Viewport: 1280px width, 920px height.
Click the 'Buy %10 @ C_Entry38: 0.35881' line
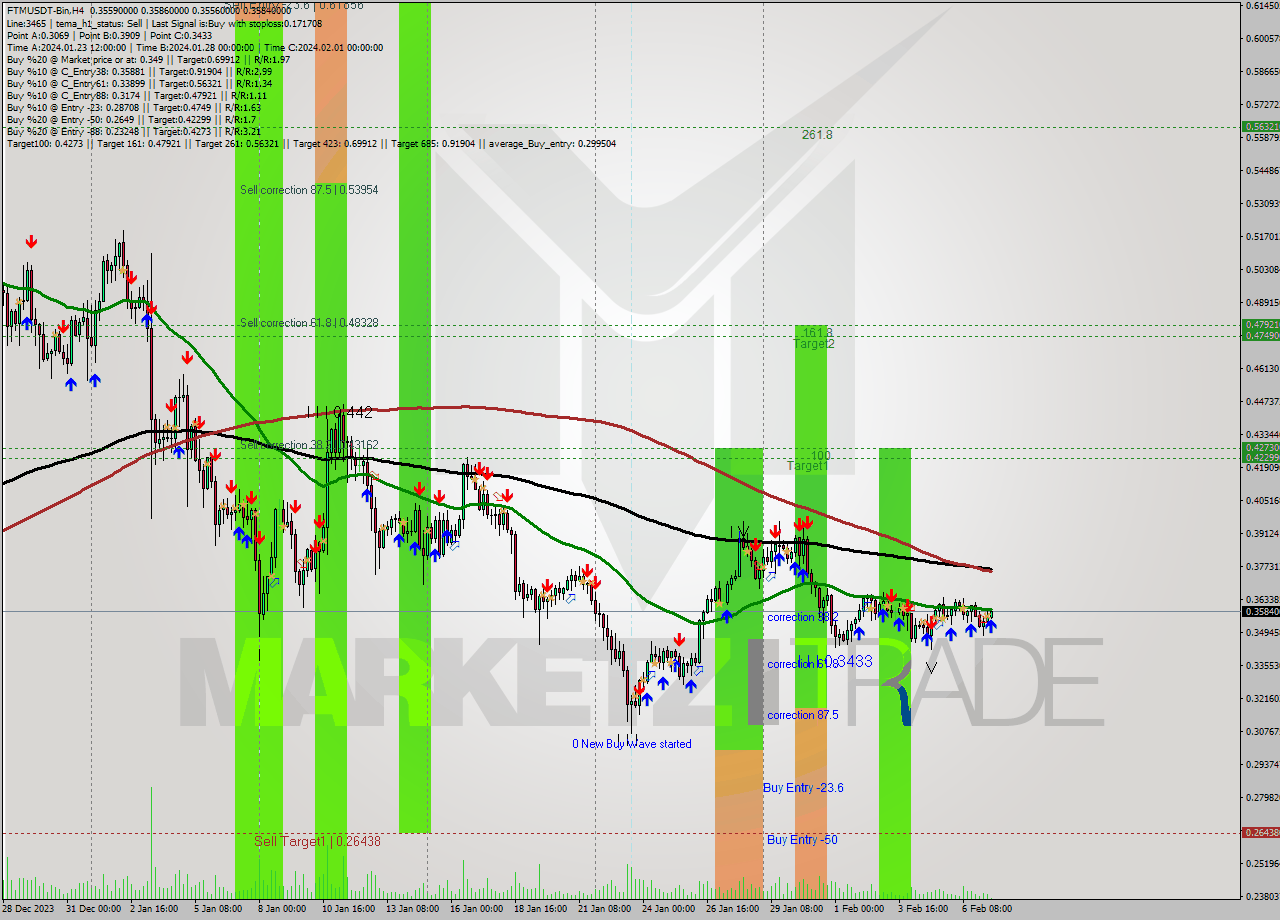[139, 71]
